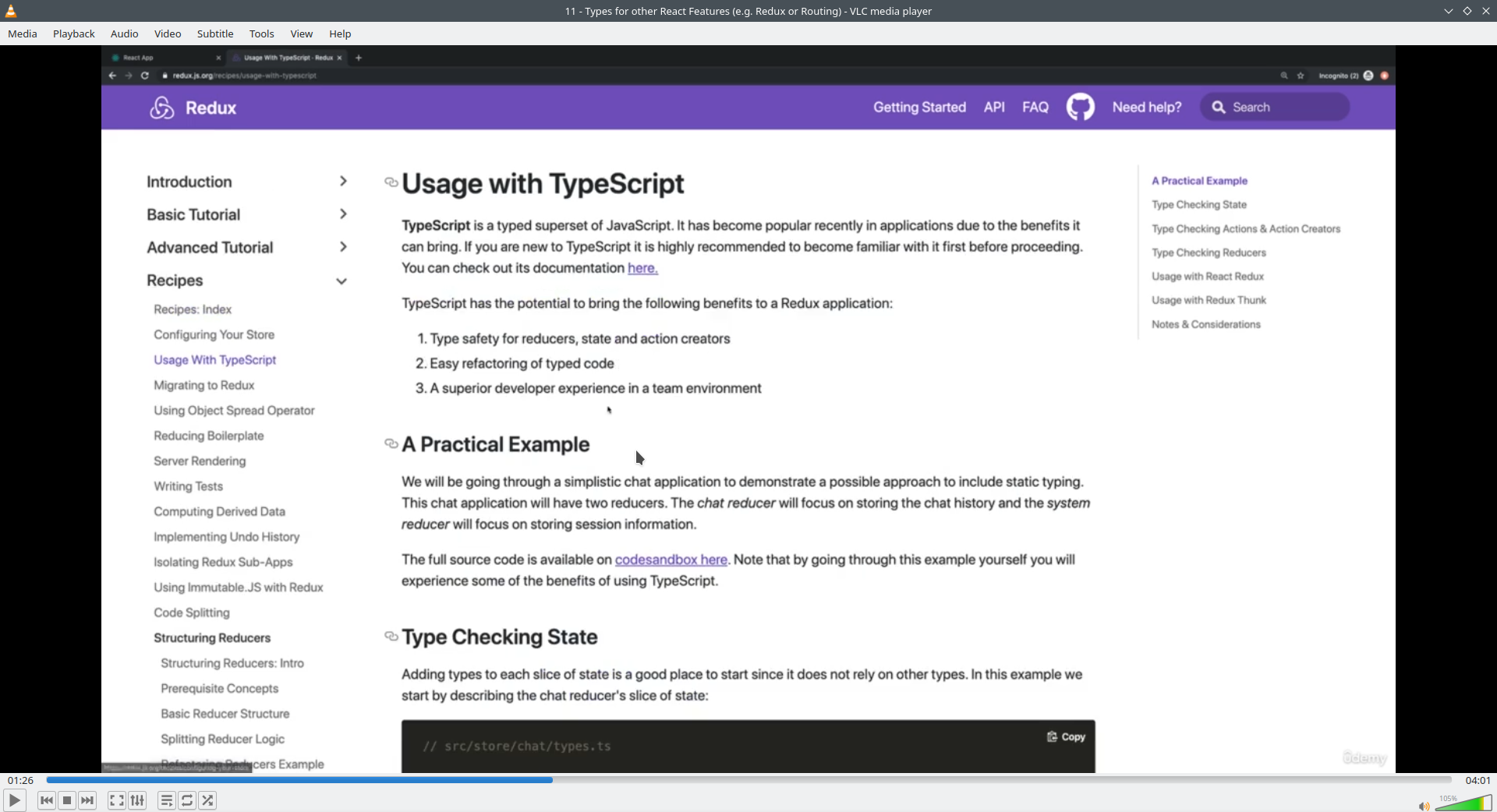Mute audio via the speaker icon

pyautogui.click(x=1424, y=806)
